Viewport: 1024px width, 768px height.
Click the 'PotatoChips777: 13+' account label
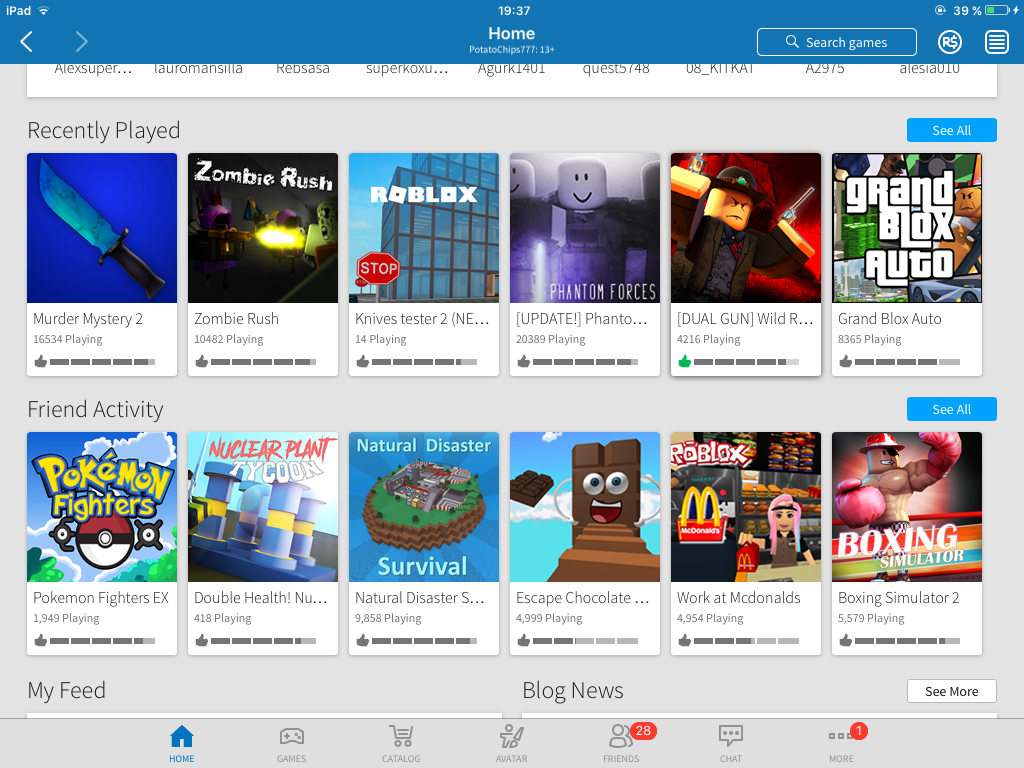tap(511, 50)
